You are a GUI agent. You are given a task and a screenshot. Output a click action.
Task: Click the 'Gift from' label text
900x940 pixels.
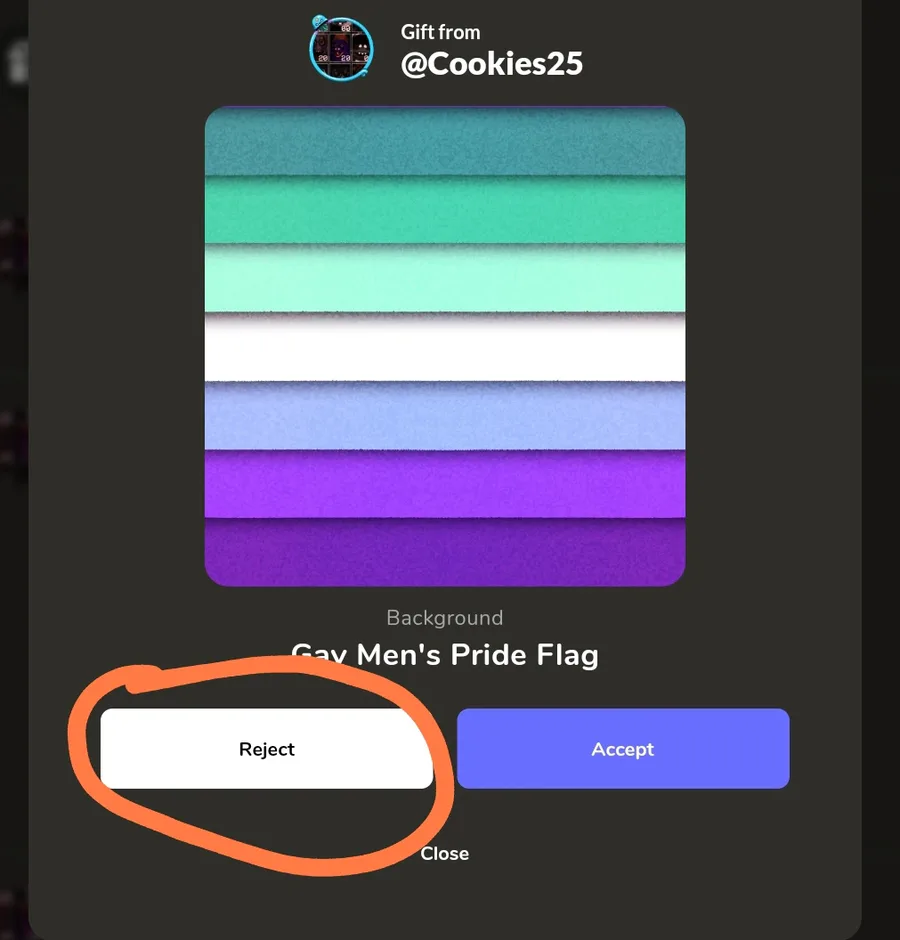coord(441,32)
